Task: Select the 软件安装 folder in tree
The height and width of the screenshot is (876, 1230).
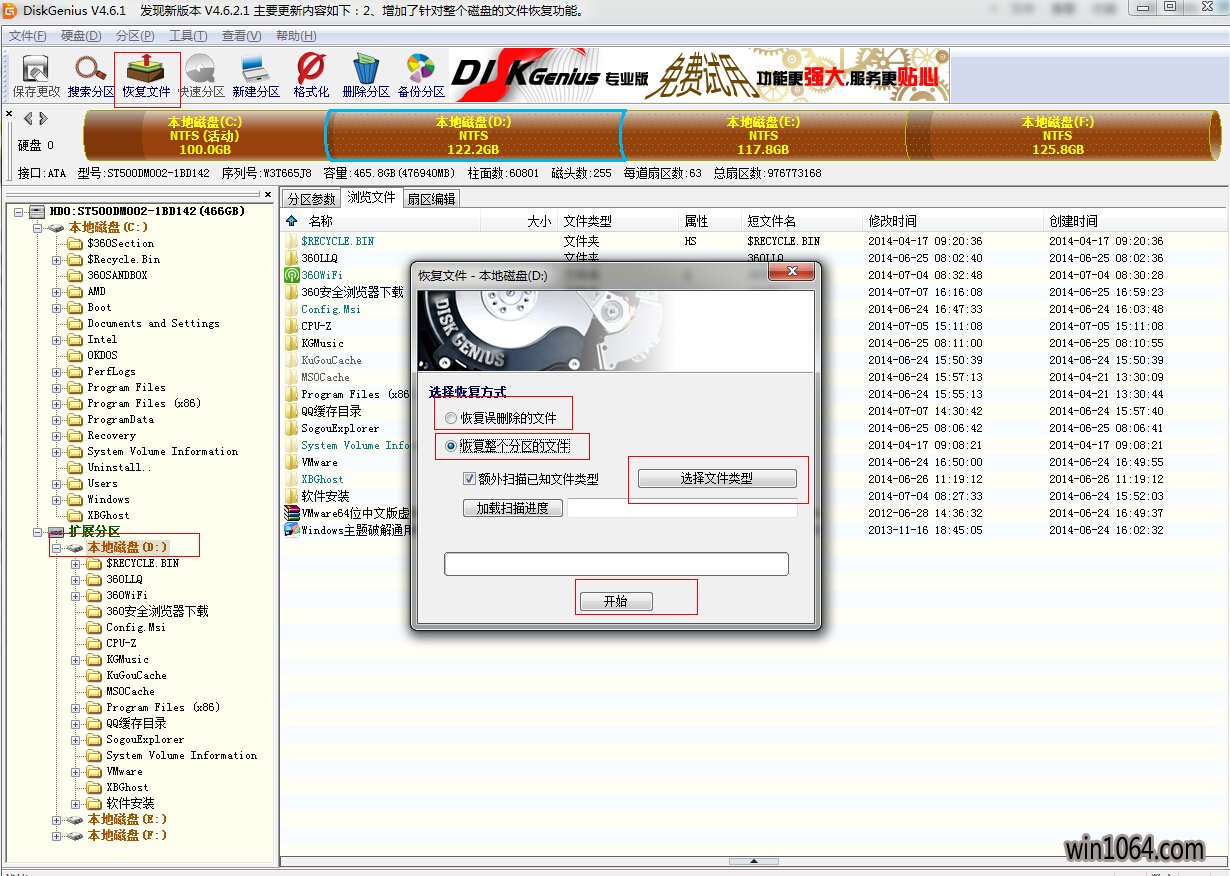Action: 130,803
